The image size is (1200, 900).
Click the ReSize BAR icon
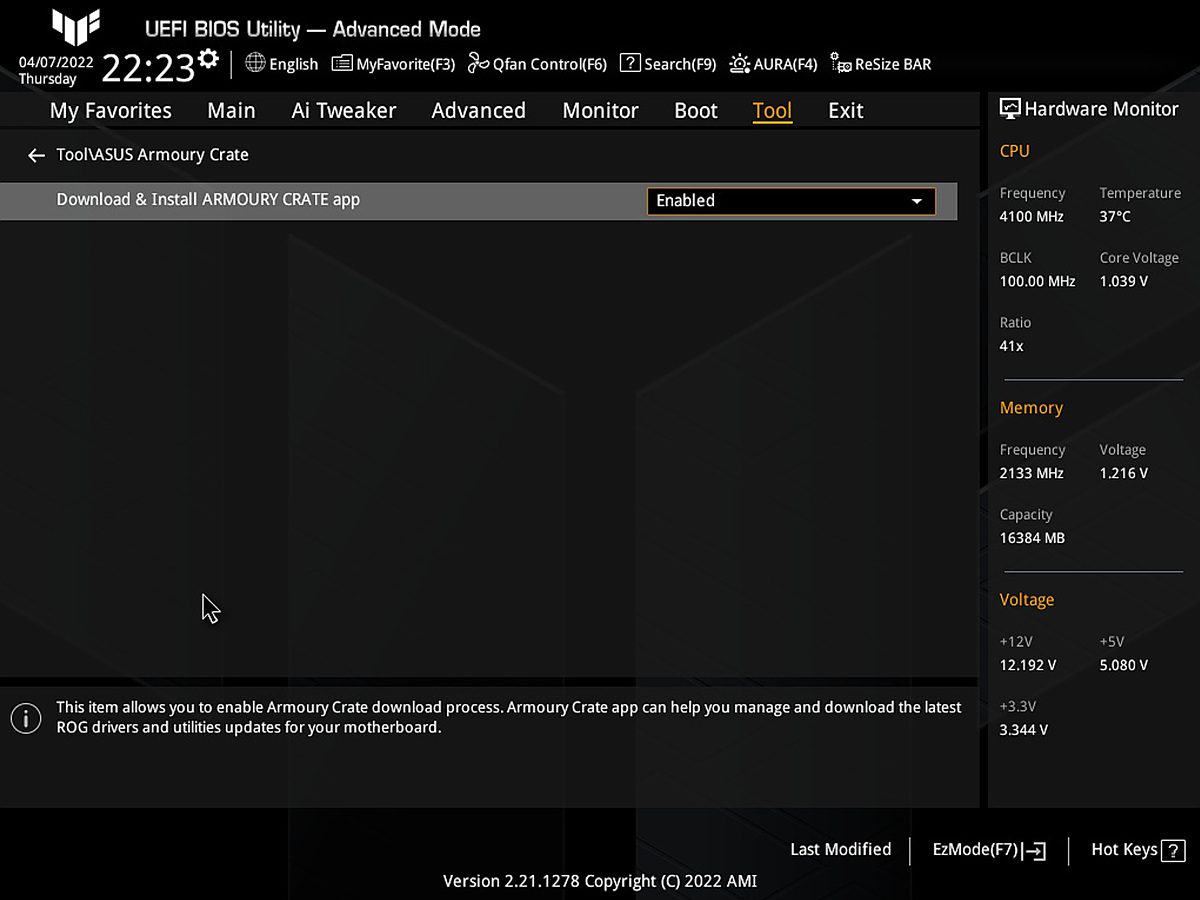pos(841,65)
